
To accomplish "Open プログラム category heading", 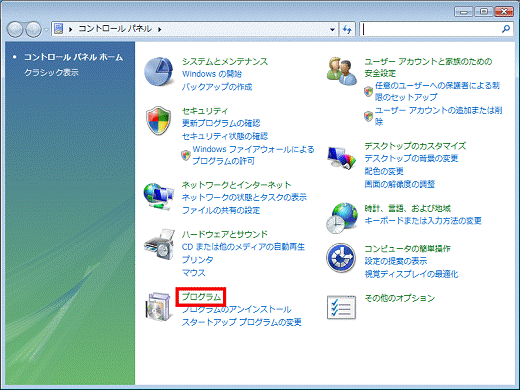I will pyautogui.click(x=201, y=297).
